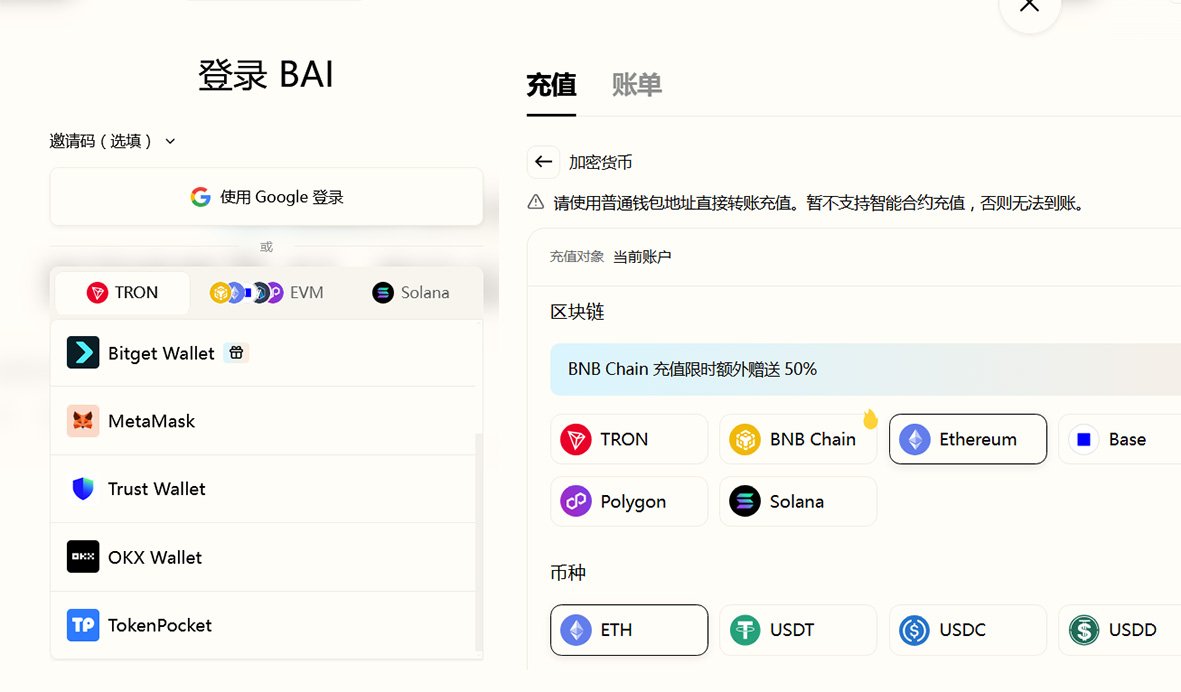Image resolution: width=1181 pixels, height=692 pixels.
Task: Click the warning triangle icon
Action: (536, 202)
